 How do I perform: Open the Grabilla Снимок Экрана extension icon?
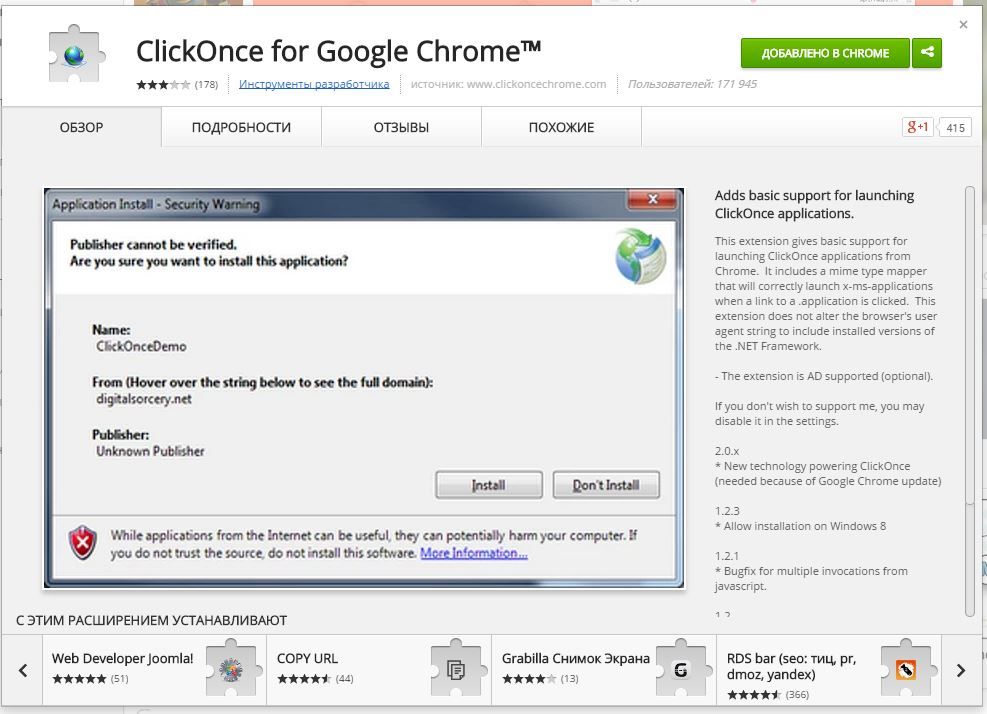click(681, 669)
